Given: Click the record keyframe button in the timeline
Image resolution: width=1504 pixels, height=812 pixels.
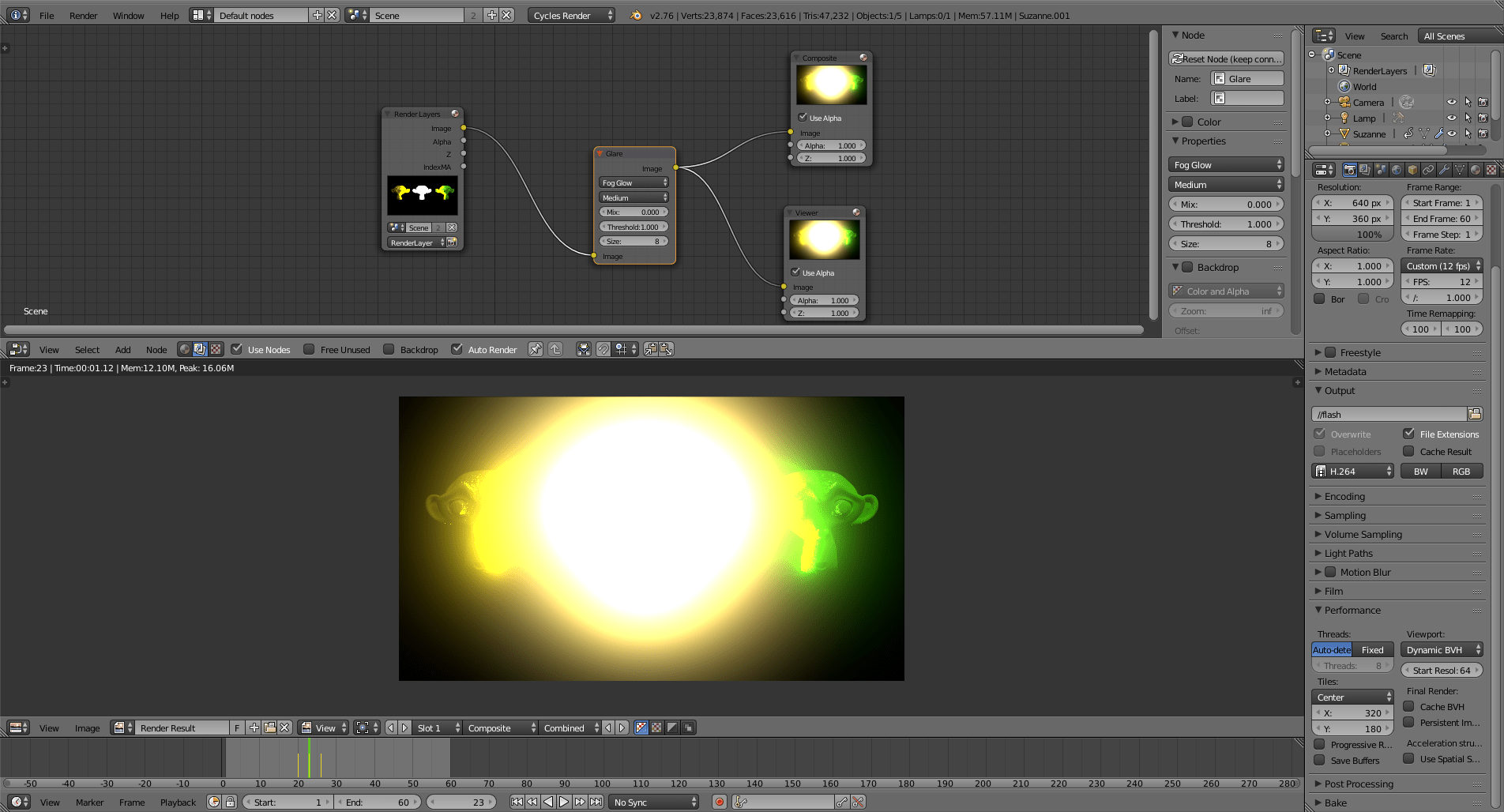Looking at the screenshot, I should pyautogui.click(x=719, y=802).
